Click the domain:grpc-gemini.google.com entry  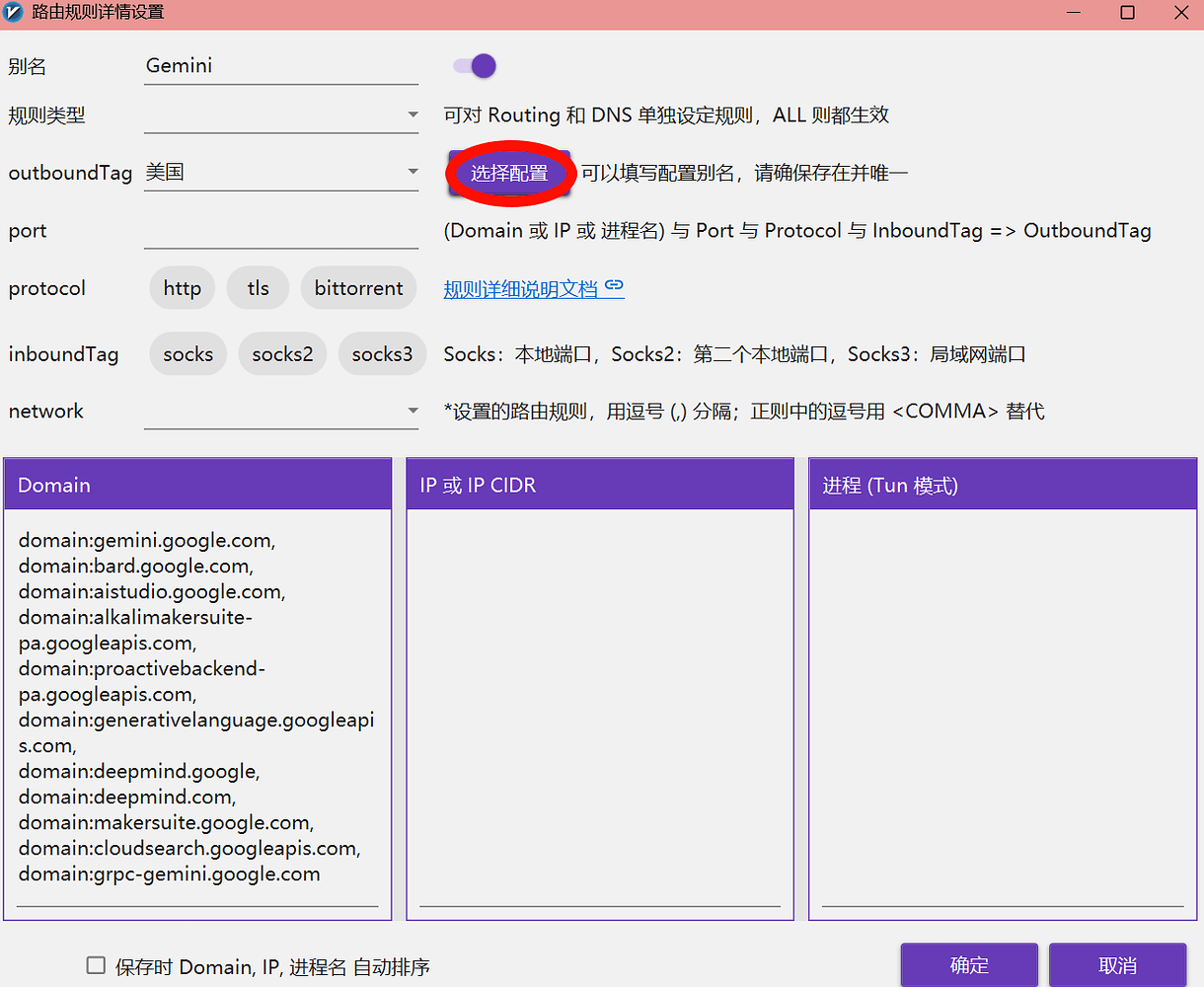(169, 874)
